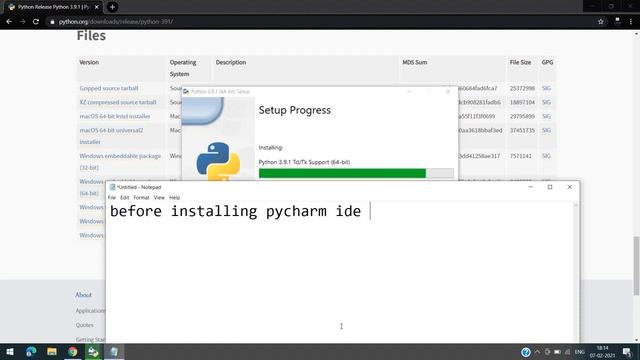Open the Windows Start menu
Image resolution: width=640 pixels, height=360 pixels.
[10, 352]
